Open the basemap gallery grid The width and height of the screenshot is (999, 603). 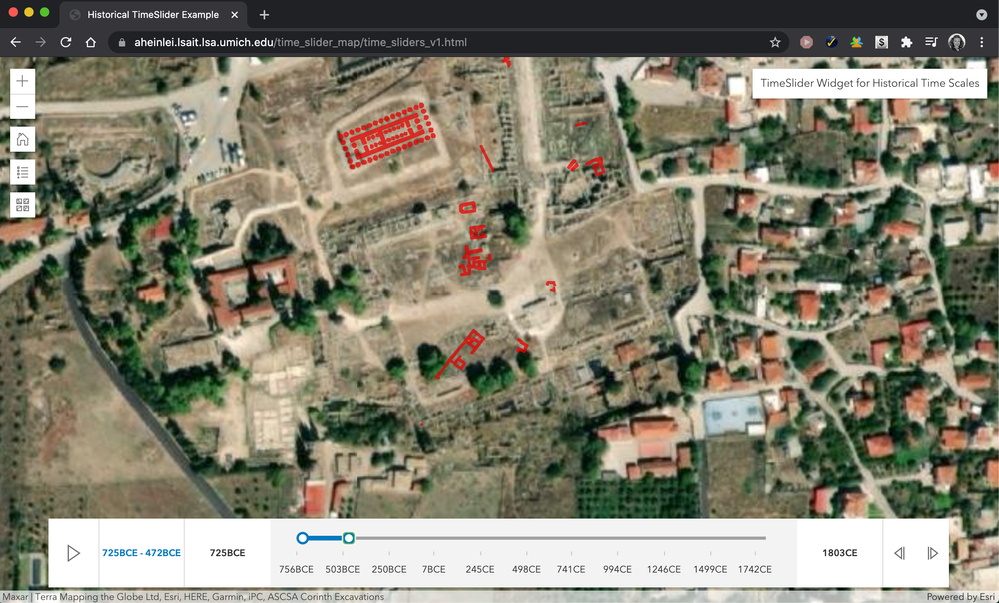point(22,205)
